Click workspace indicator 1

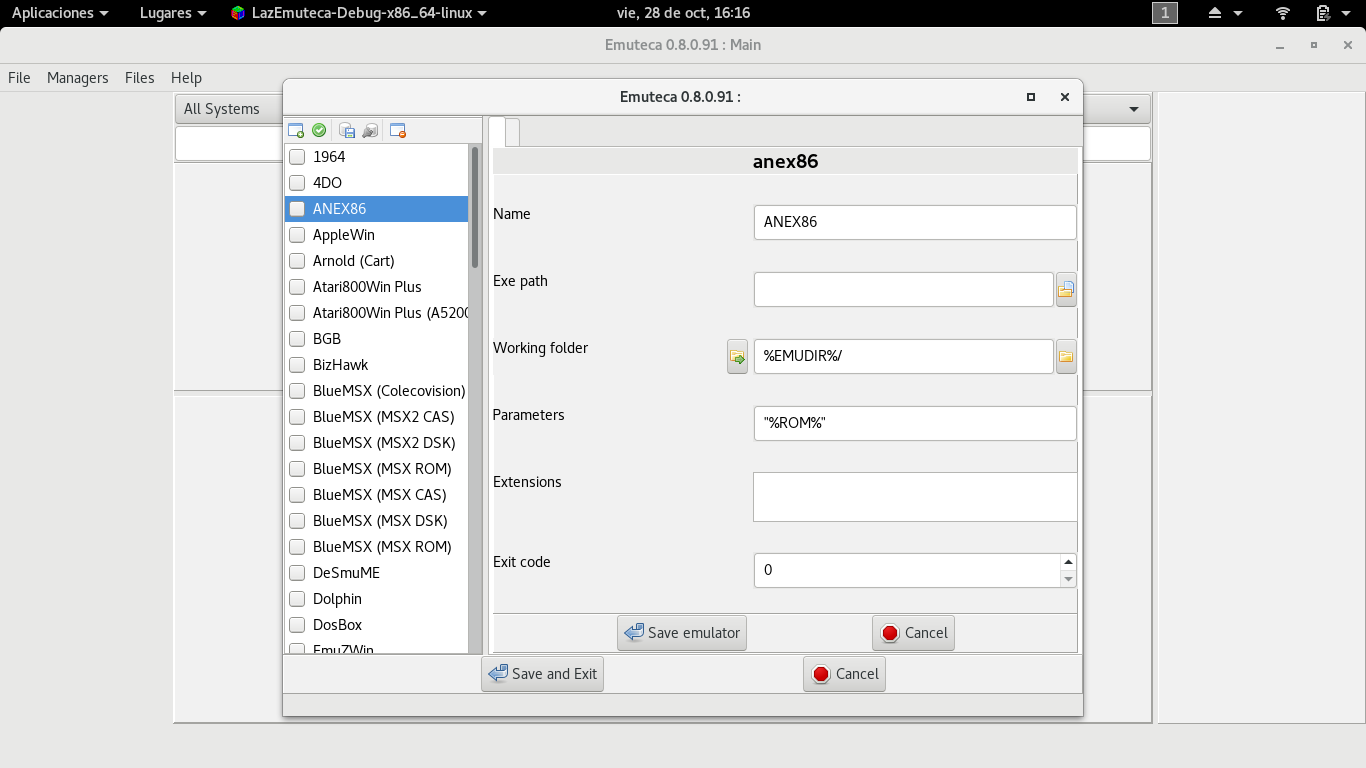[x=1165, y=13]
